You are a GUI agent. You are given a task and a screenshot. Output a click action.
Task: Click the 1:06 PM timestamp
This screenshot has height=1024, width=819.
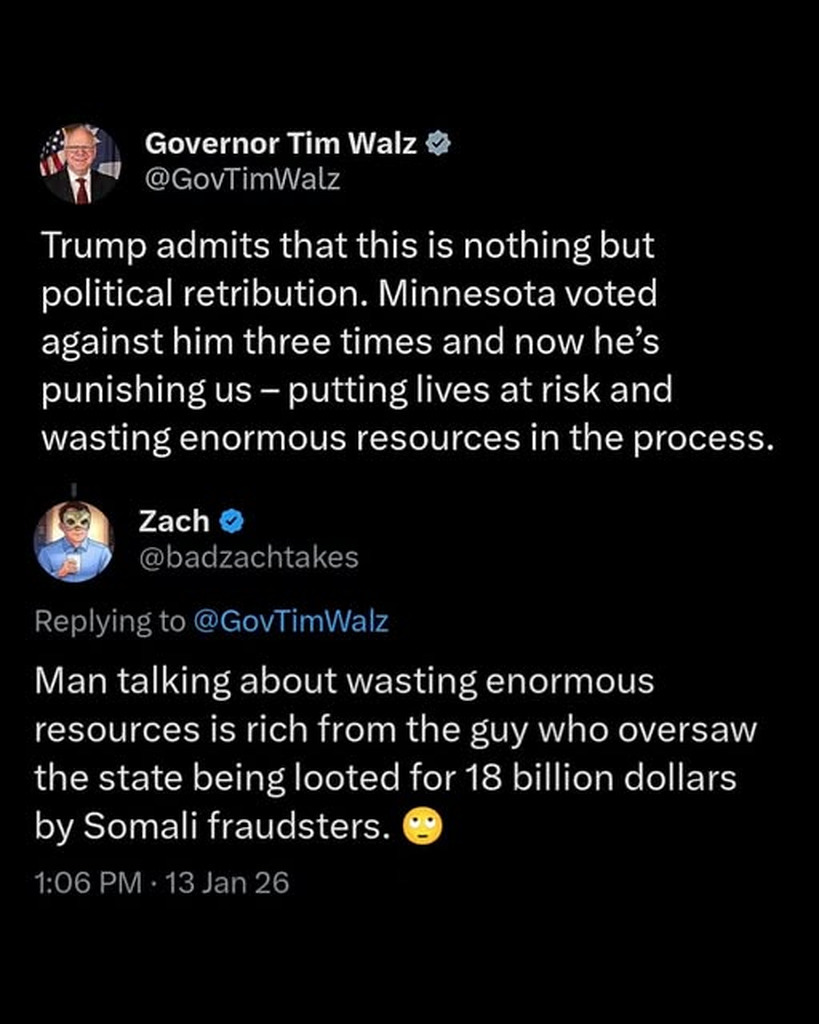pyautogui.click(x=87, y=883)
